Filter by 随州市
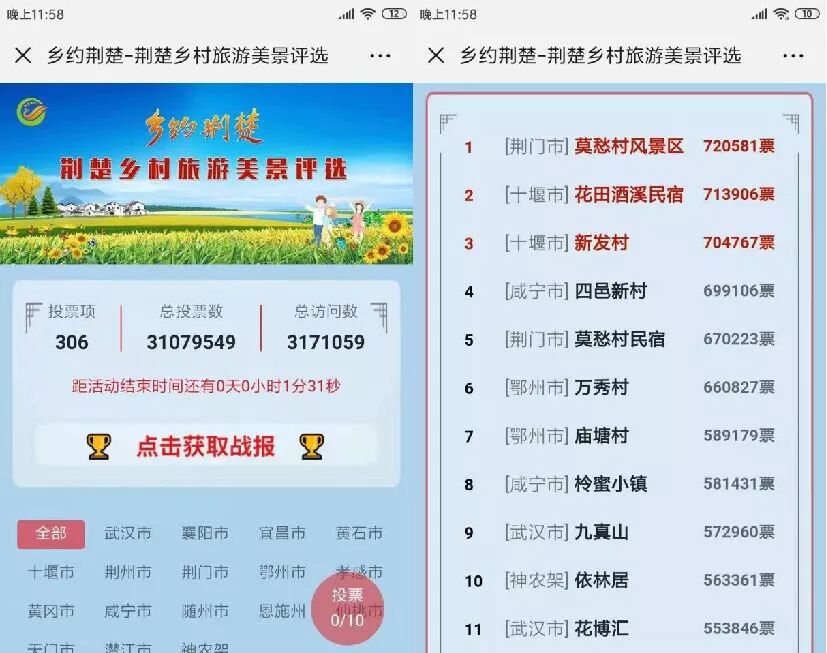Image resolution: width=827 pixels, height=653 pixels. pos(205,611)
